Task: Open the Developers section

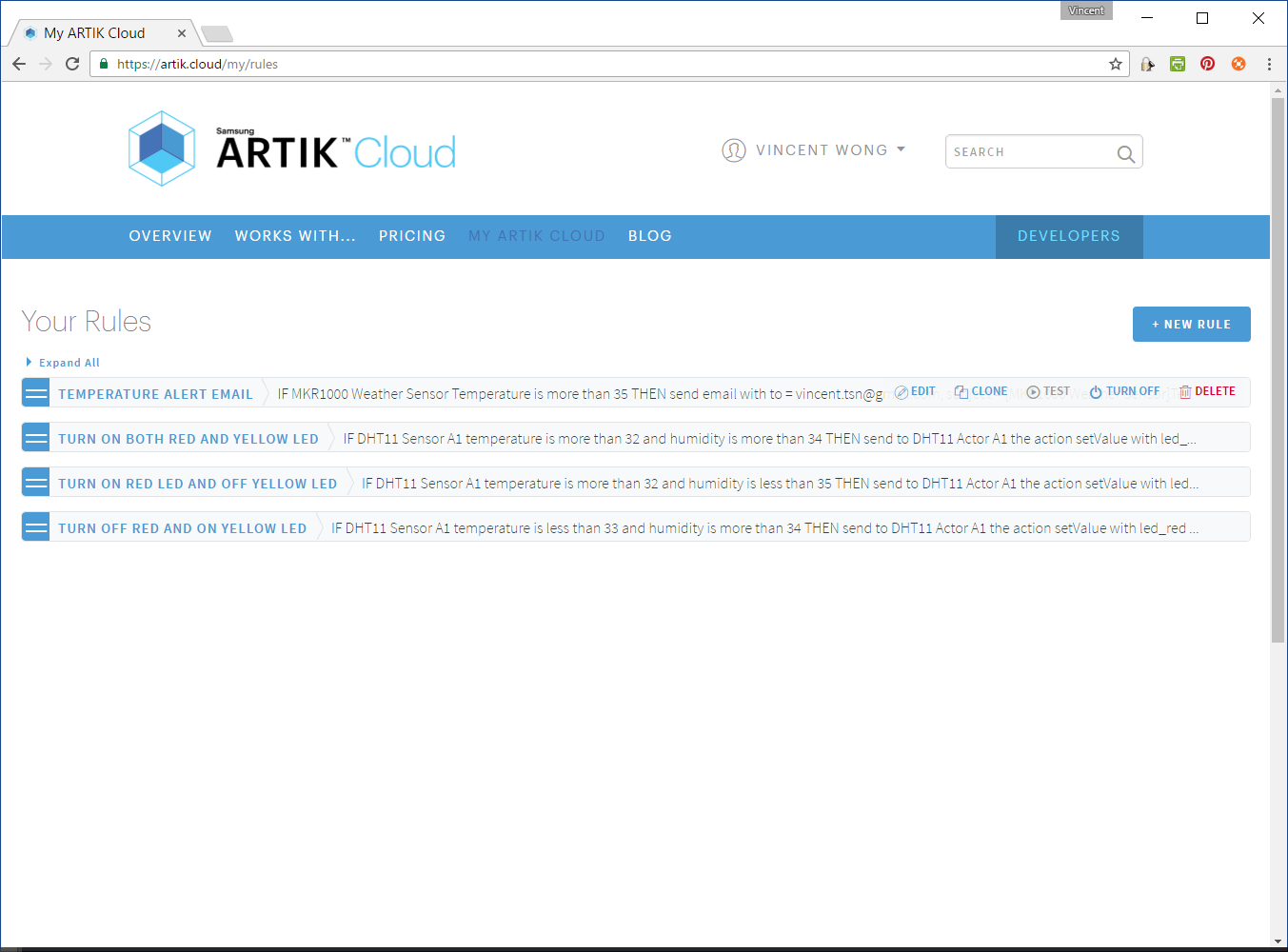Action: (1068, 236)
